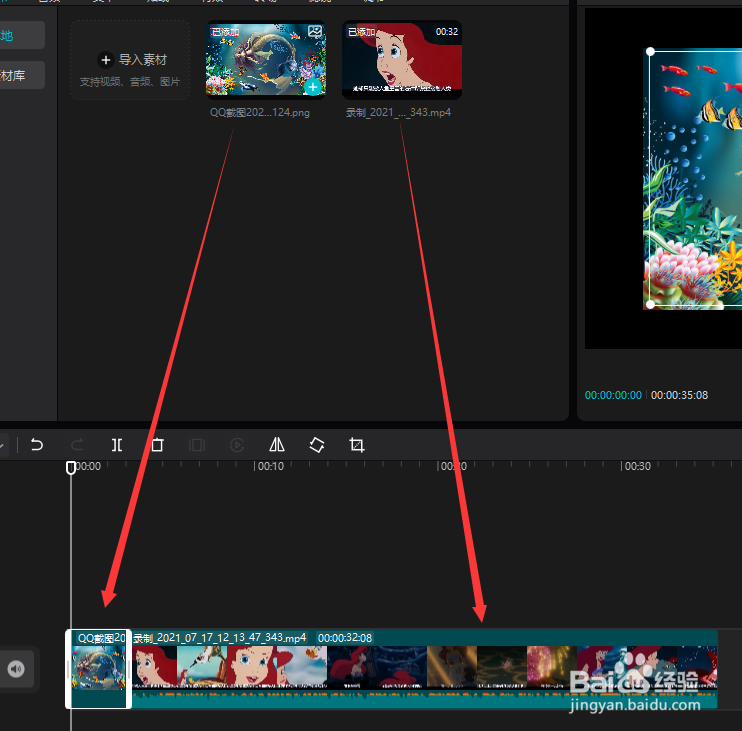Click the bottom-left corner handle in preview

tap(651, 305)
